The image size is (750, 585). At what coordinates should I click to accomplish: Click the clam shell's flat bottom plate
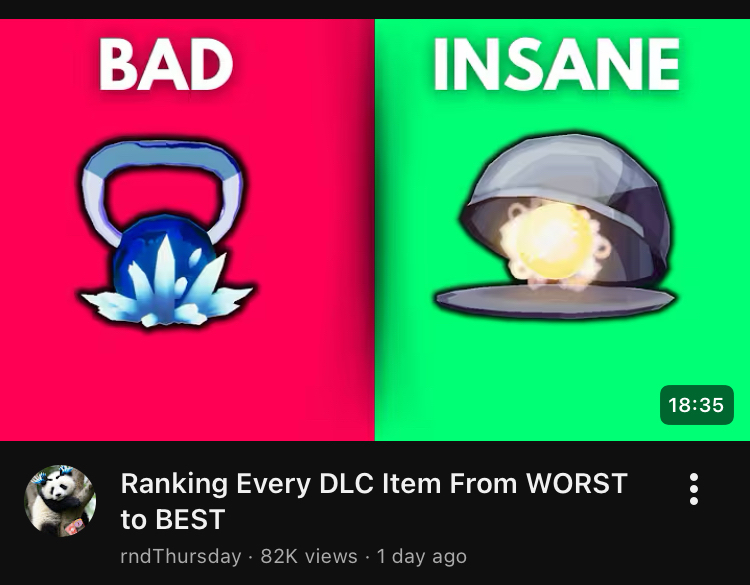pyautogui.click(x=555, y=300)
